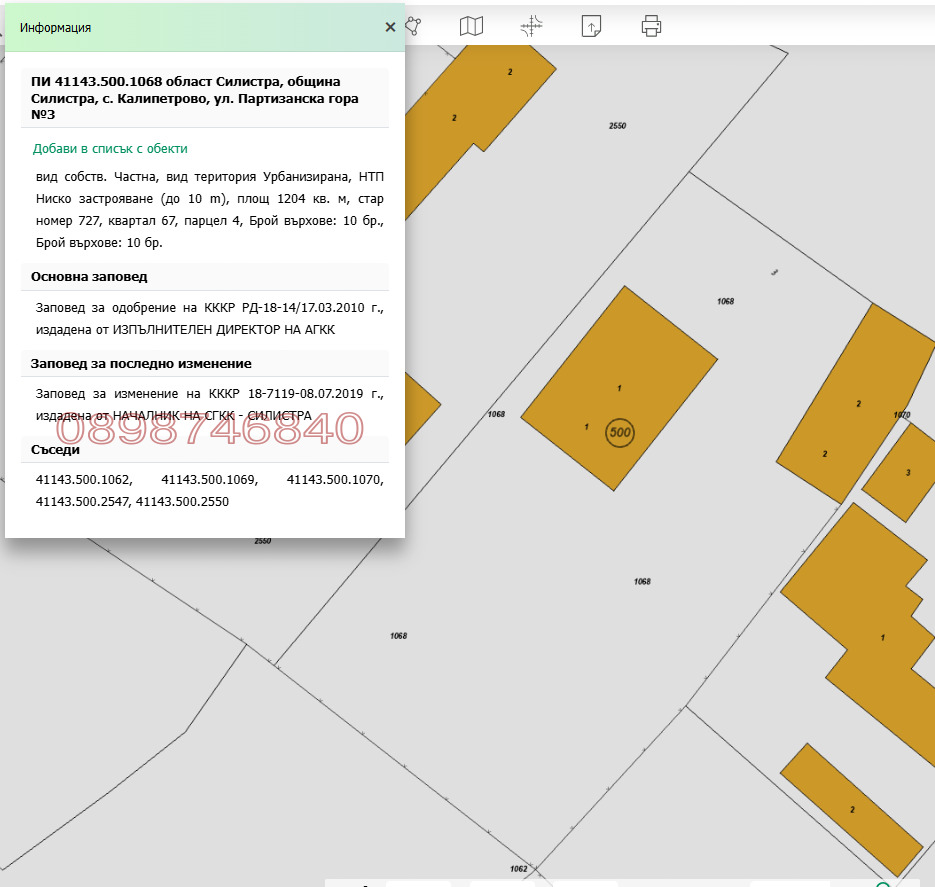Select neighbor 41143.500.1069
The height and width of the screenshot is (887, 935).
tap(210, 480)
